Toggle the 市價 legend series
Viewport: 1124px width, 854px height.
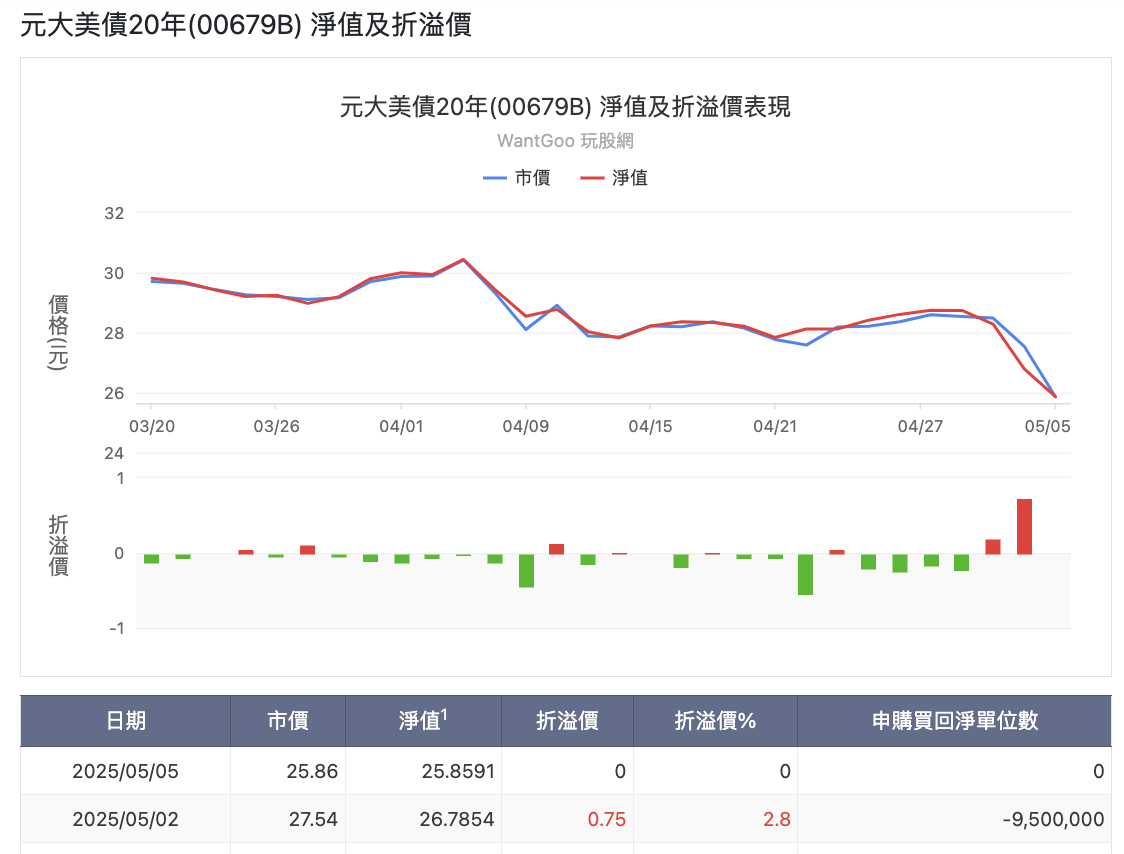tap(516, 178)
